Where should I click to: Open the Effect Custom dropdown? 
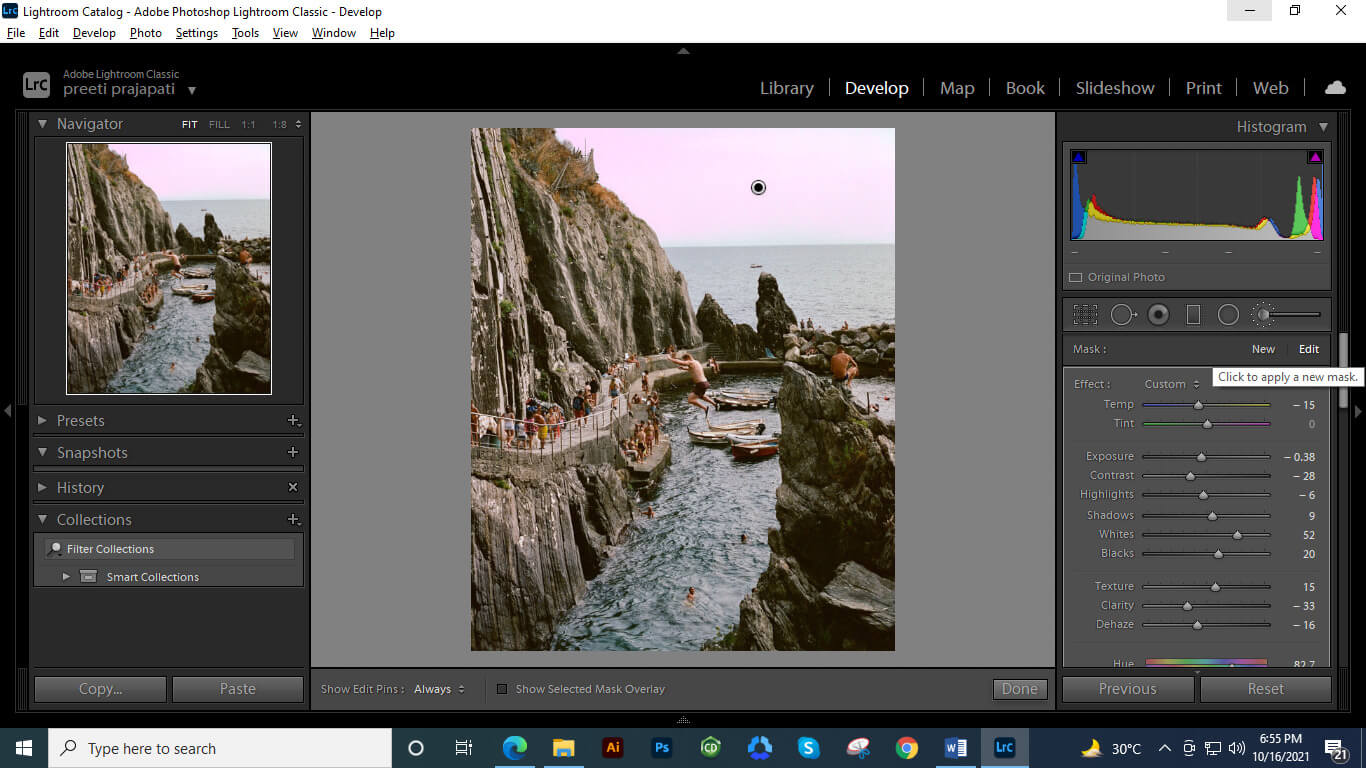click(x=1171, y=383)
